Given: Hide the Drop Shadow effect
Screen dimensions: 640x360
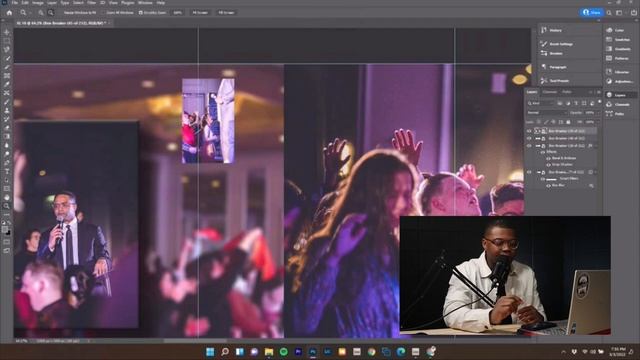Looking at the screenshot, I should pos(548,164).
